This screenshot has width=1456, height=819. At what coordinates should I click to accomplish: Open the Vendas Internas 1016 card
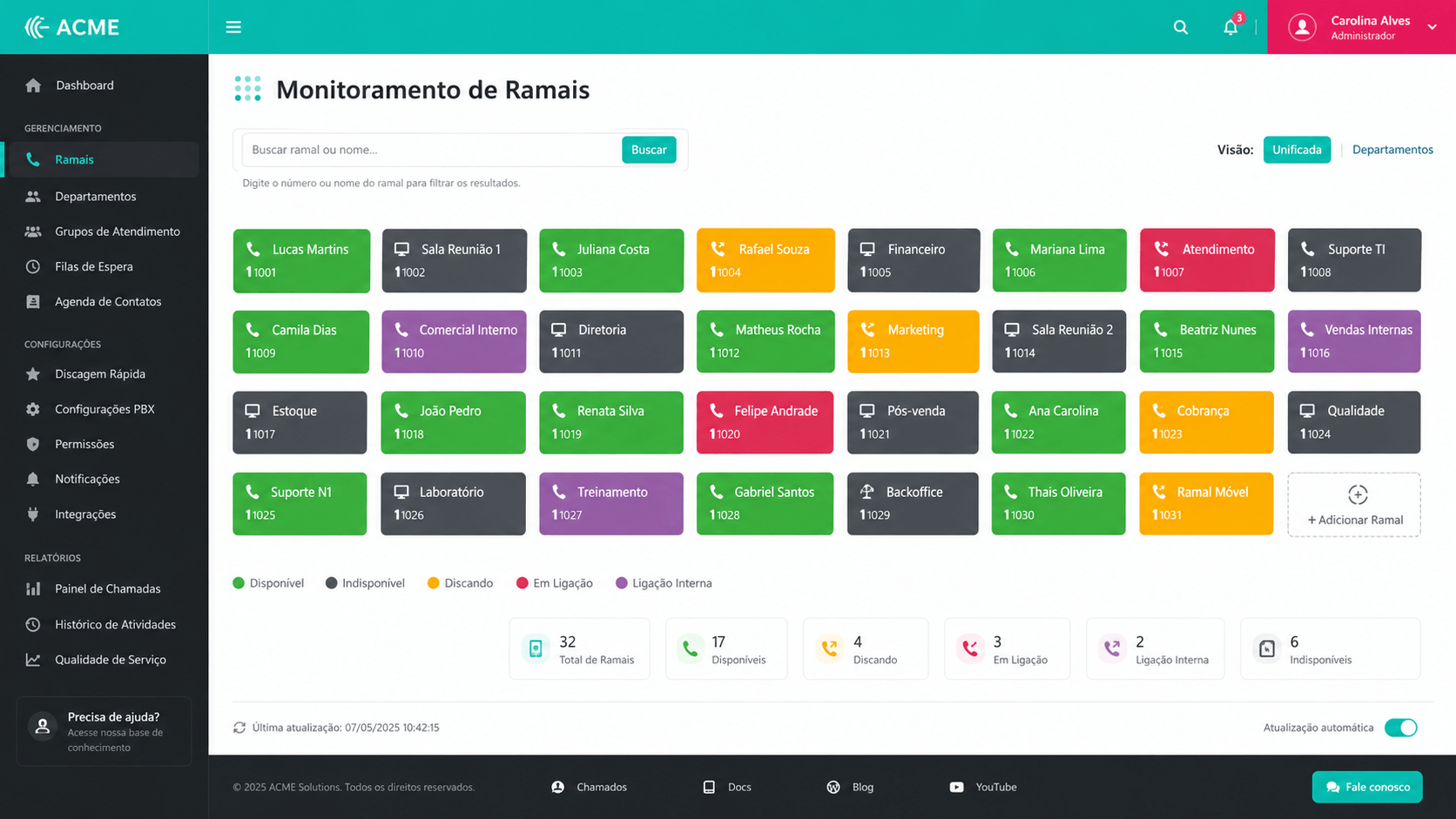1354,341
